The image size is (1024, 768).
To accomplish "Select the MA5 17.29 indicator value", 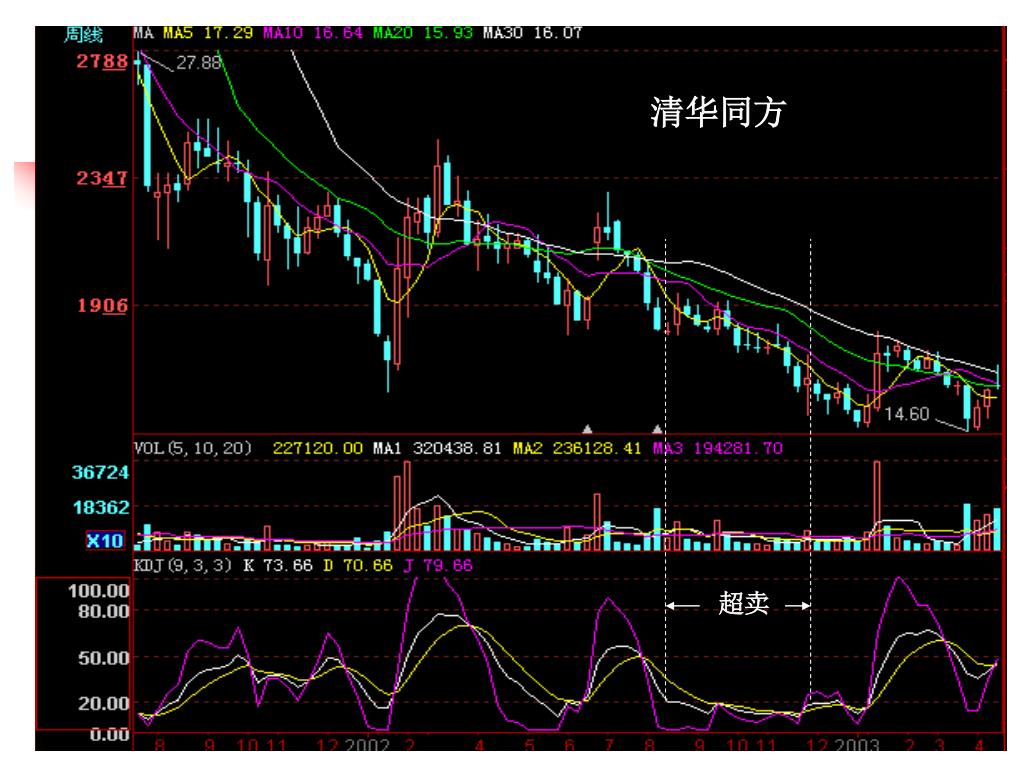I will 208,33.
